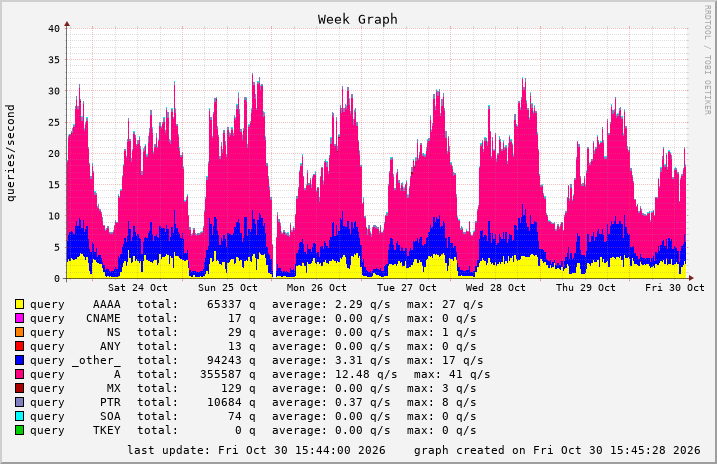
Task: Click the y-axis value 35
Action: click(54, 59)
